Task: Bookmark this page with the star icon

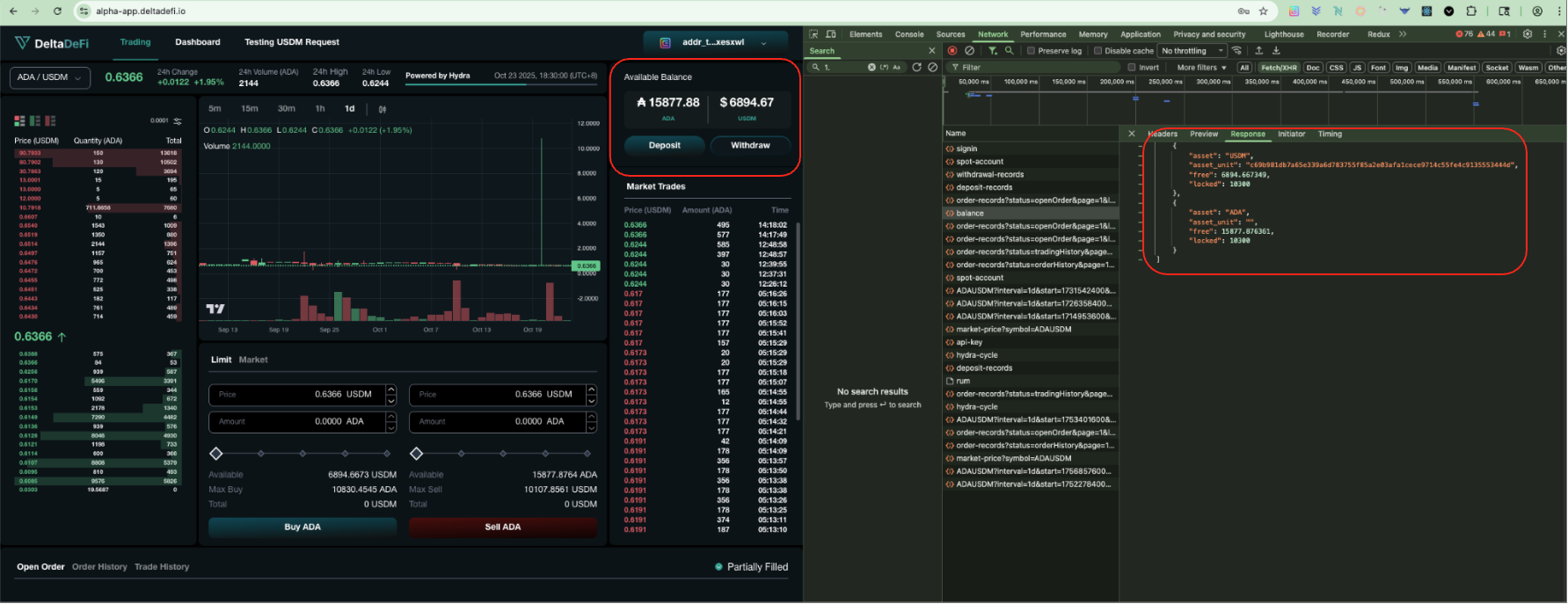Action: [x=1264, y=11]
